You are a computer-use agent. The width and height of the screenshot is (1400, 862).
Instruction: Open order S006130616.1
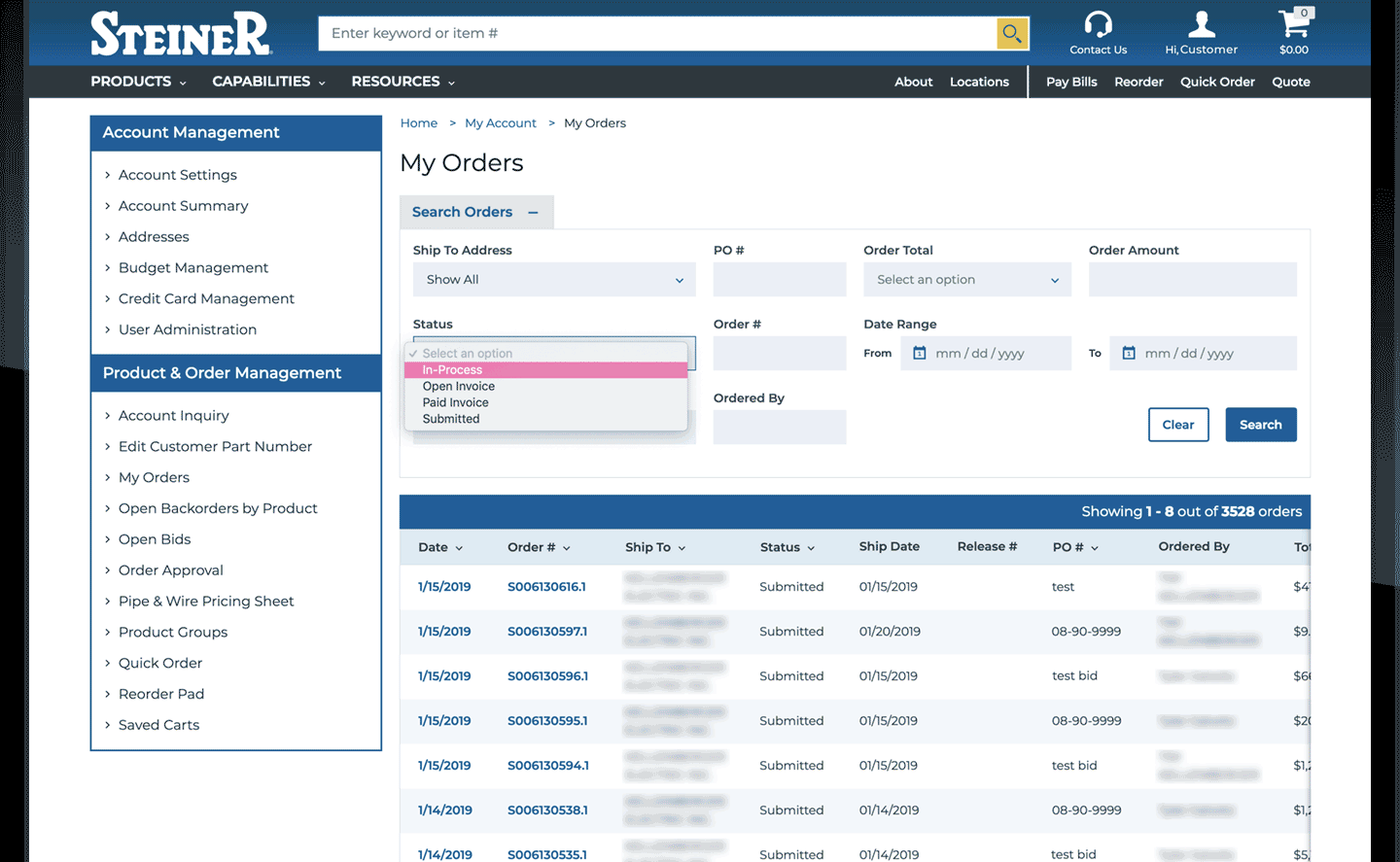coord(546,587)
